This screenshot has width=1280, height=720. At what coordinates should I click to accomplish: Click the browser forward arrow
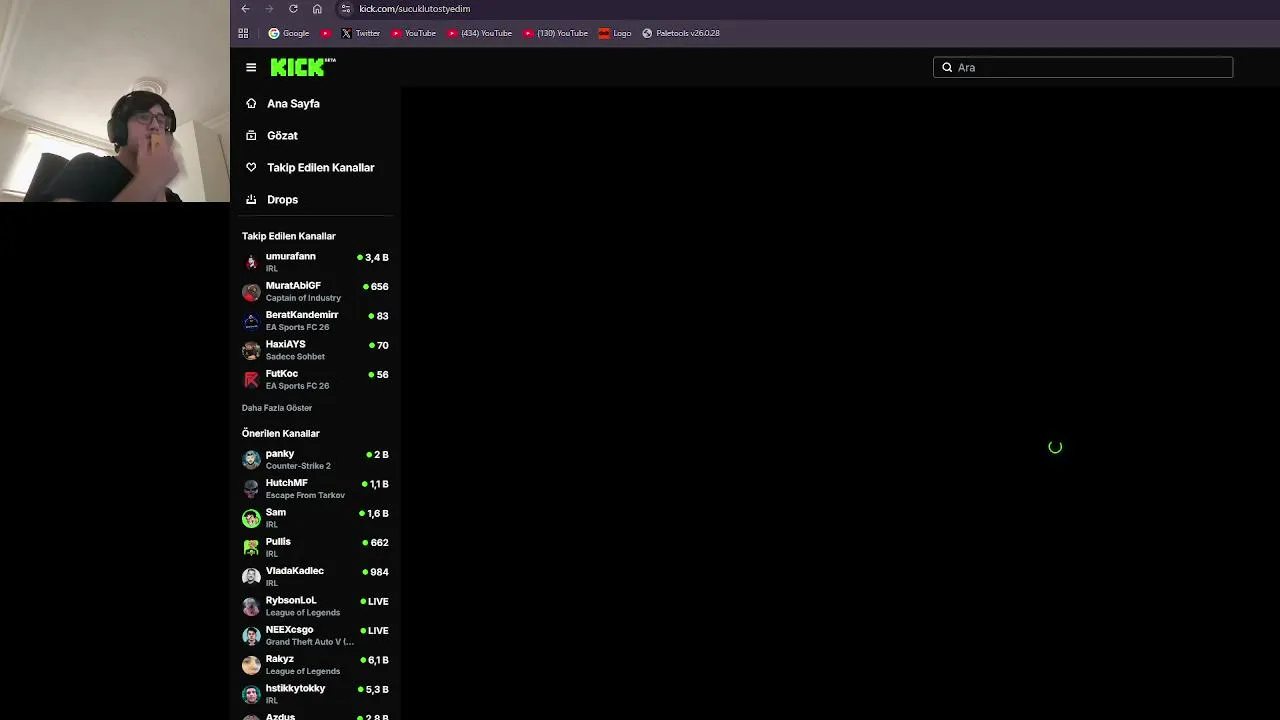coord(269,9)
